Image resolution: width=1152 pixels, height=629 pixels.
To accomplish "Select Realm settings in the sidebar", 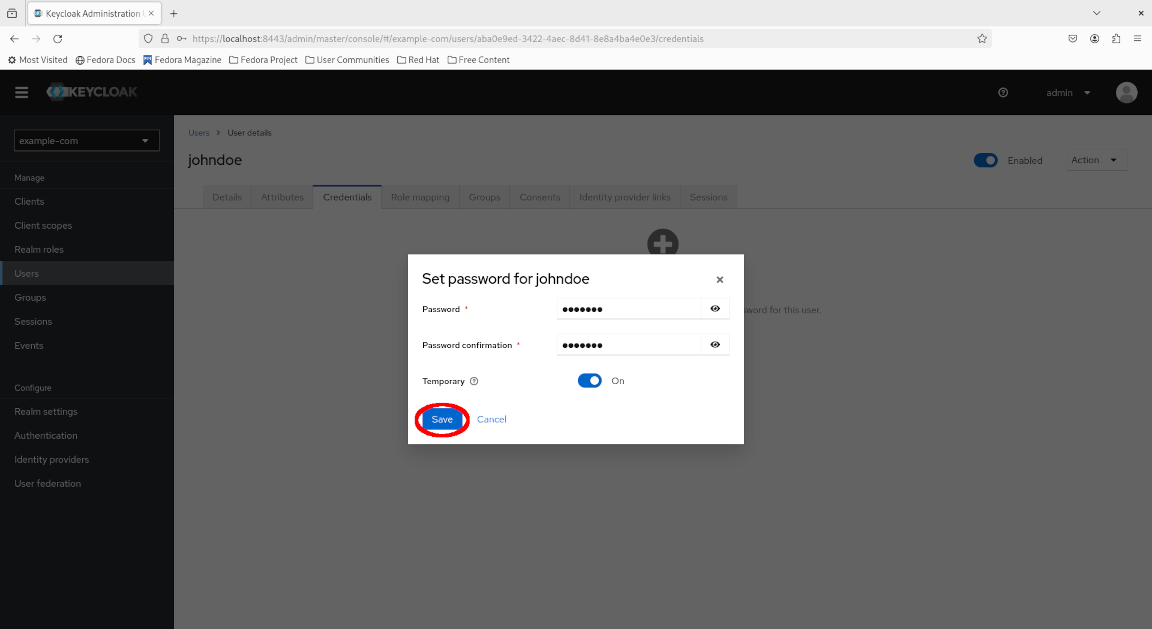I will click(x=46, y=412).
